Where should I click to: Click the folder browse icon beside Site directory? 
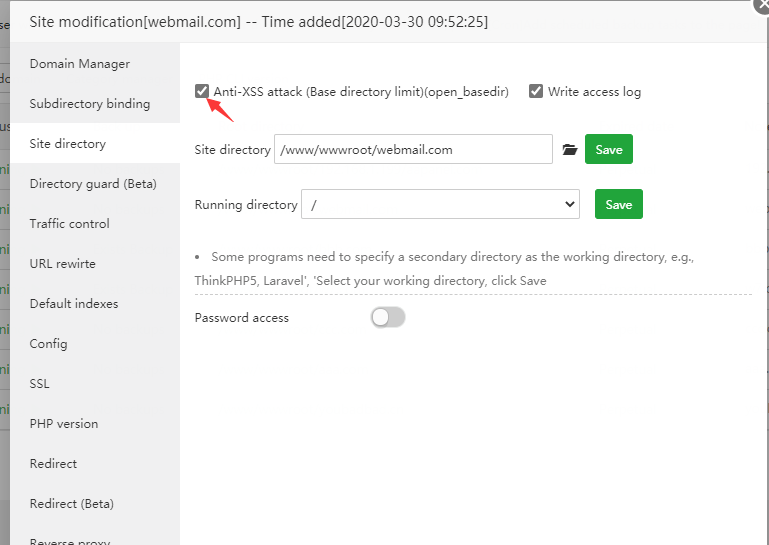pos(570,149)
